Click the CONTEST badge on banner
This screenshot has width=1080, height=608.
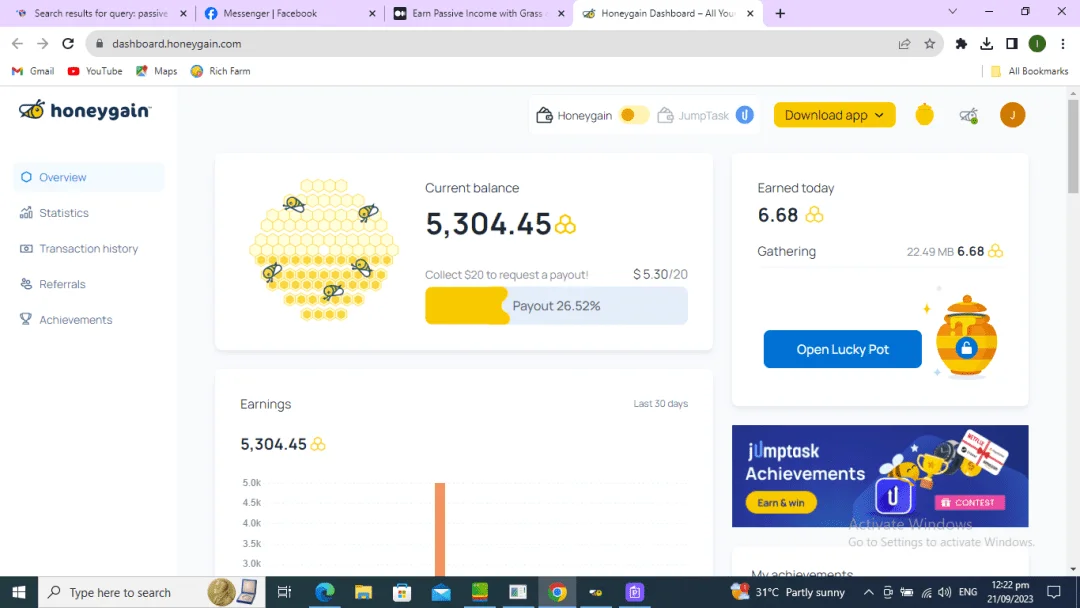[970, 503]
